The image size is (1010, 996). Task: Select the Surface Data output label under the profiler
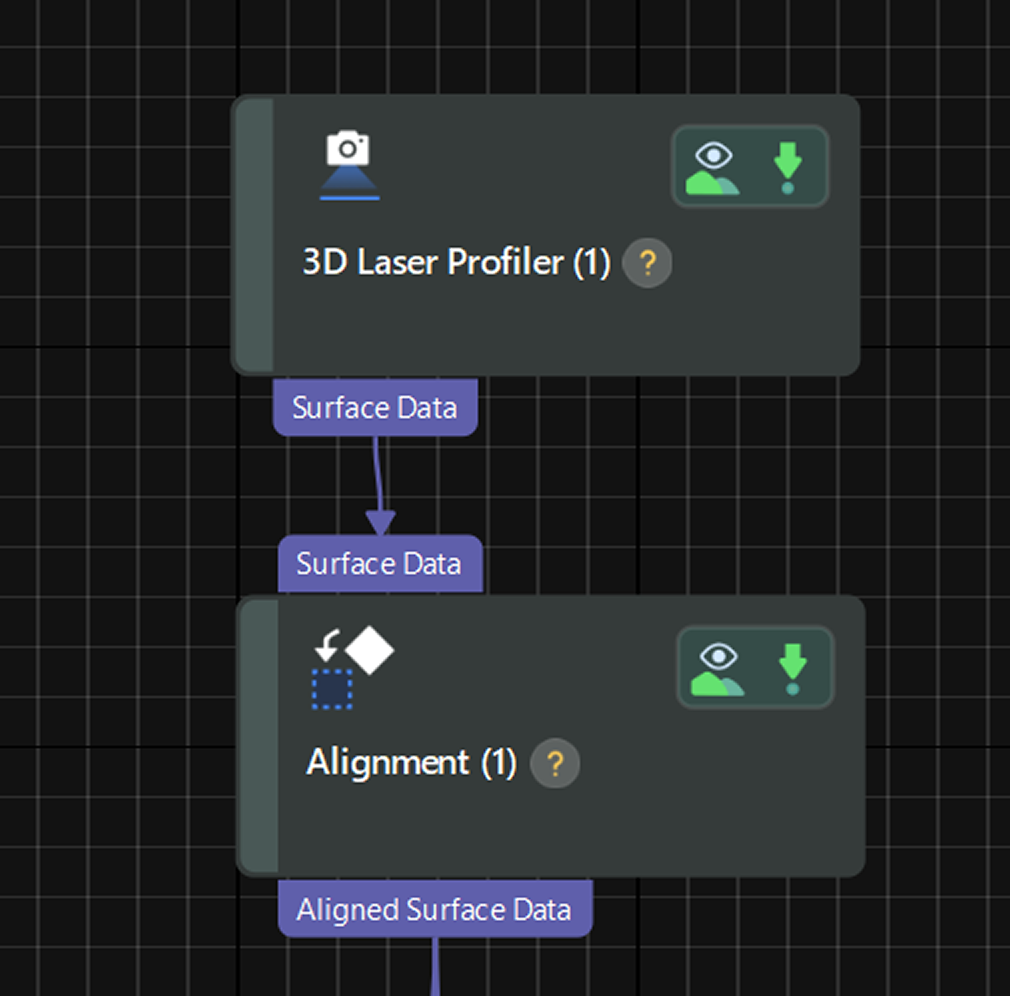375,407
